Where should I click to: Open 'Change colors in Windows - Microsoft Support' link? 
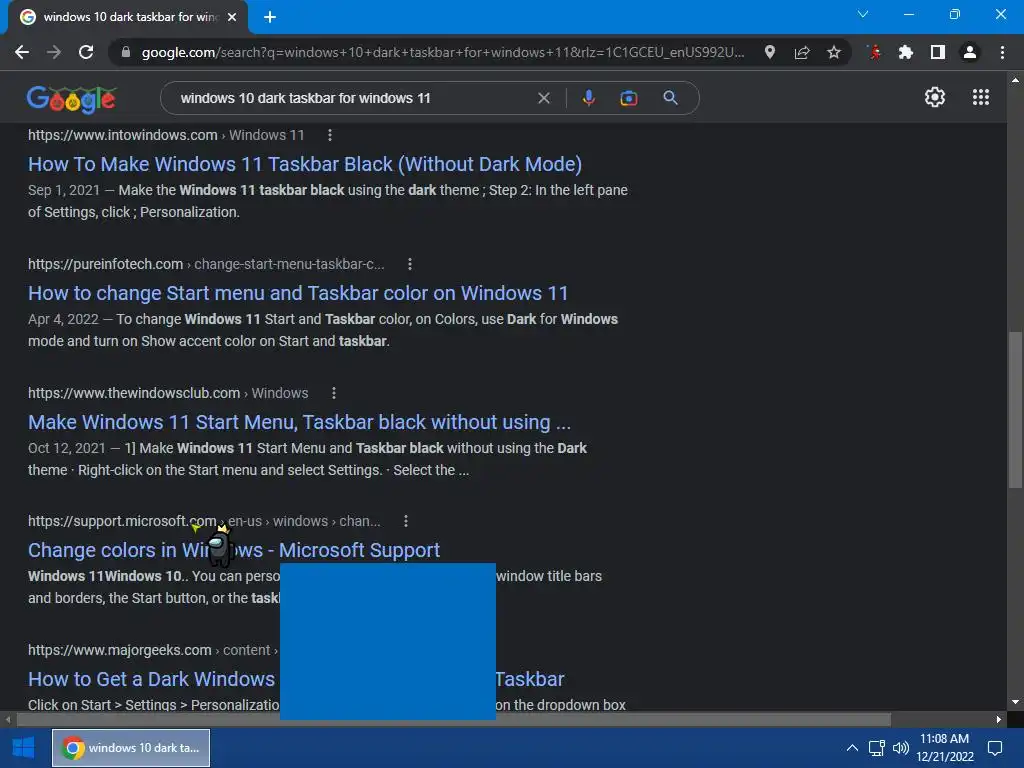234,550
